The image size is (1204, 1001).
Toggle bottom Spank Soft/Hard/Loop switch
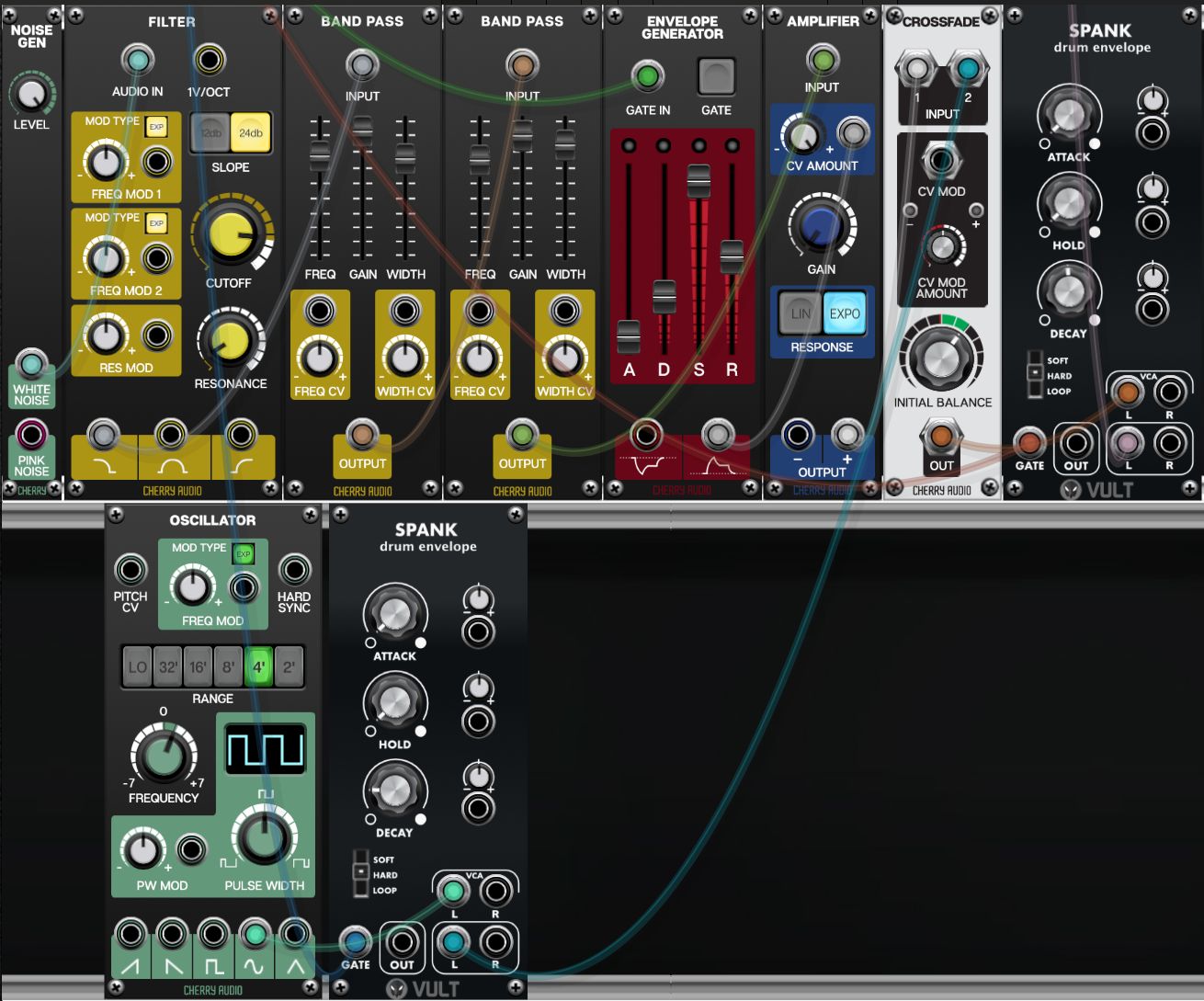tap(361, 873)
